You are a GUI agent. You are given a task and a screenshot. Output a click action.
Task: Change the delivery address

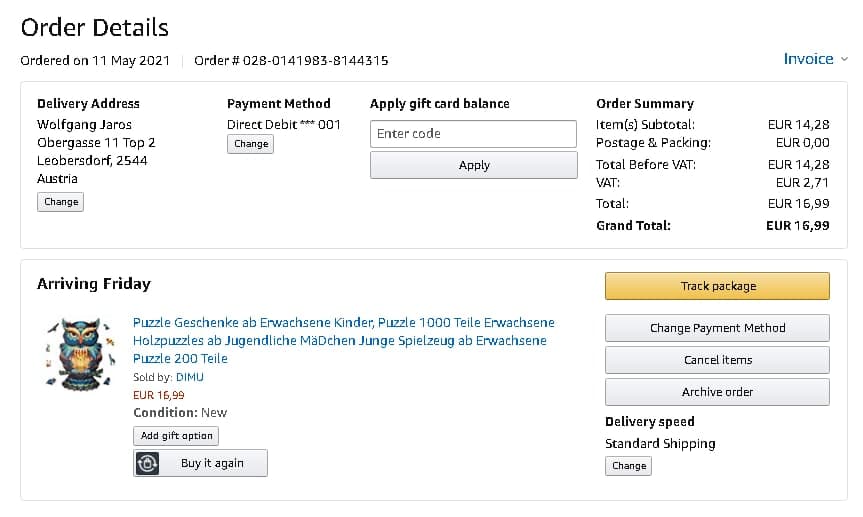[61, 202]
